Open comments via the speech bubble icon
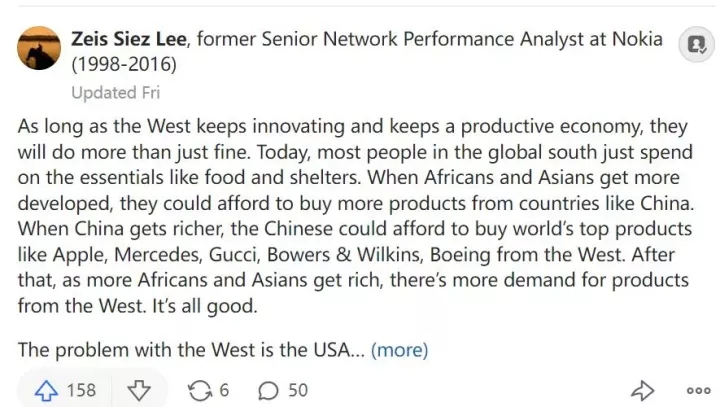720x407 pixels. 268,389
